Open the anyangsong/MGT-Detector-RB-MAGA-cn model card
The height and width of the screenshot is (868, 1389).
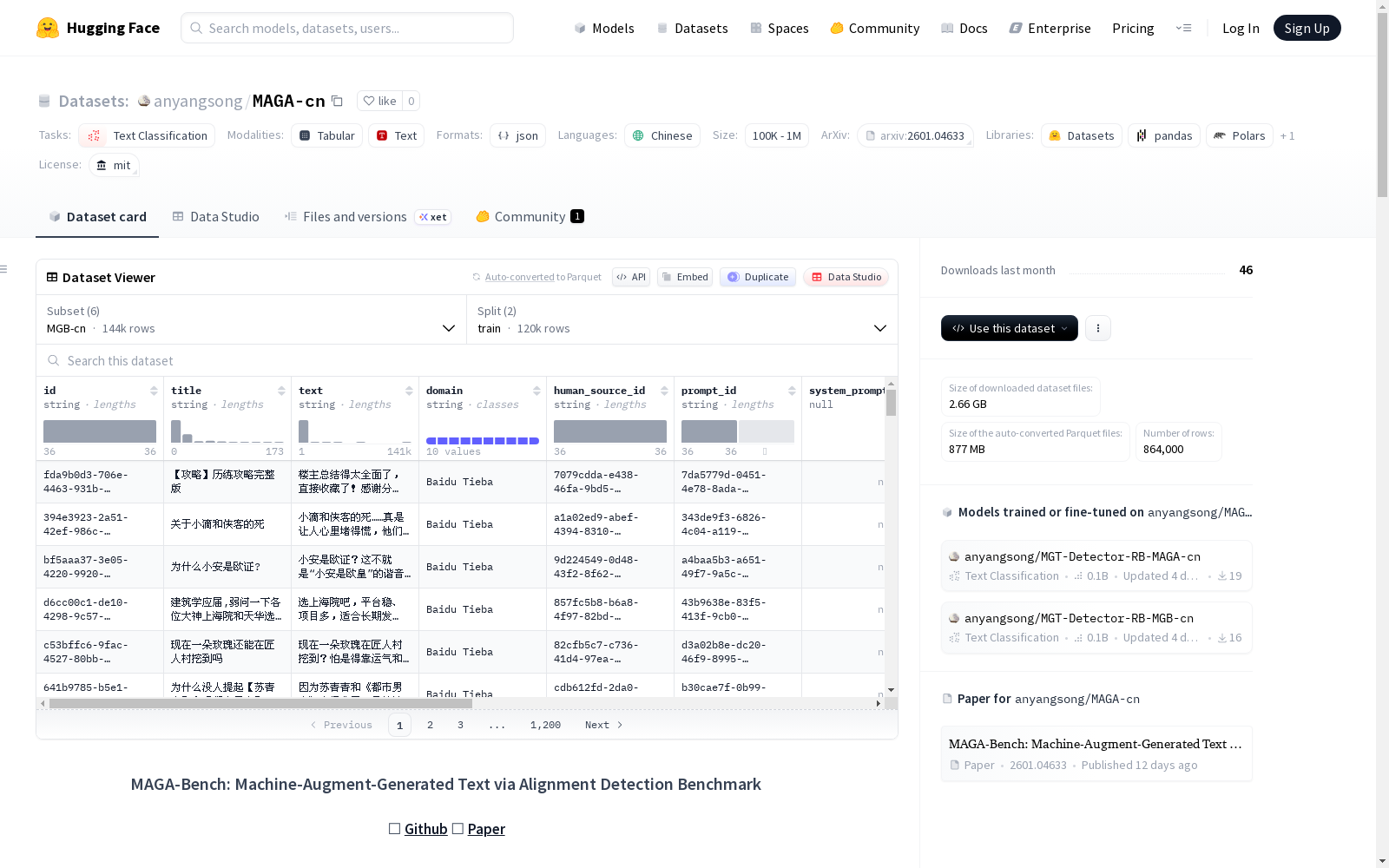coord(1096,566)
